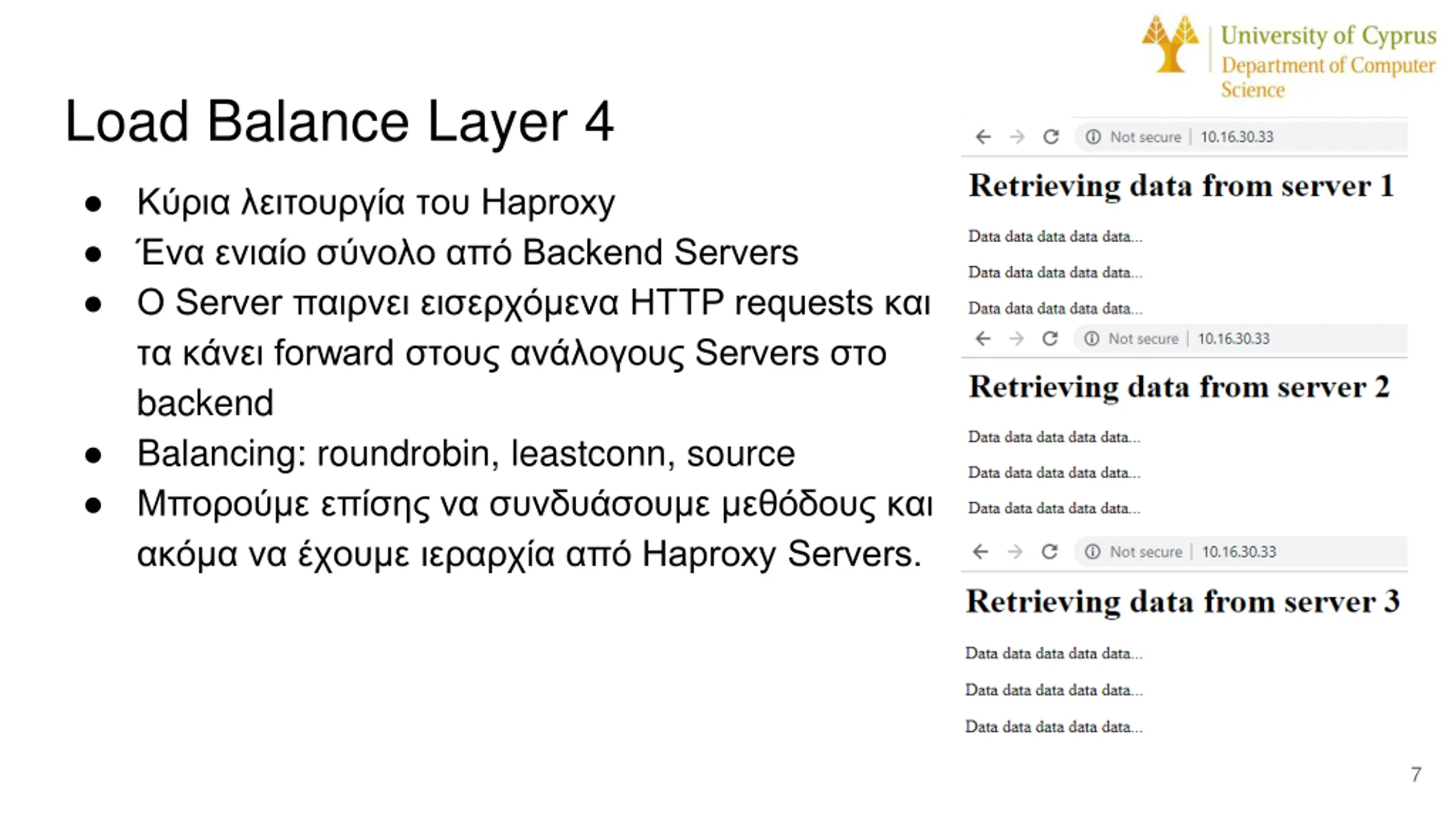1456x819 pixels.
Task: Click "Department of Computer Science" text
Action: pos(1328,77)
